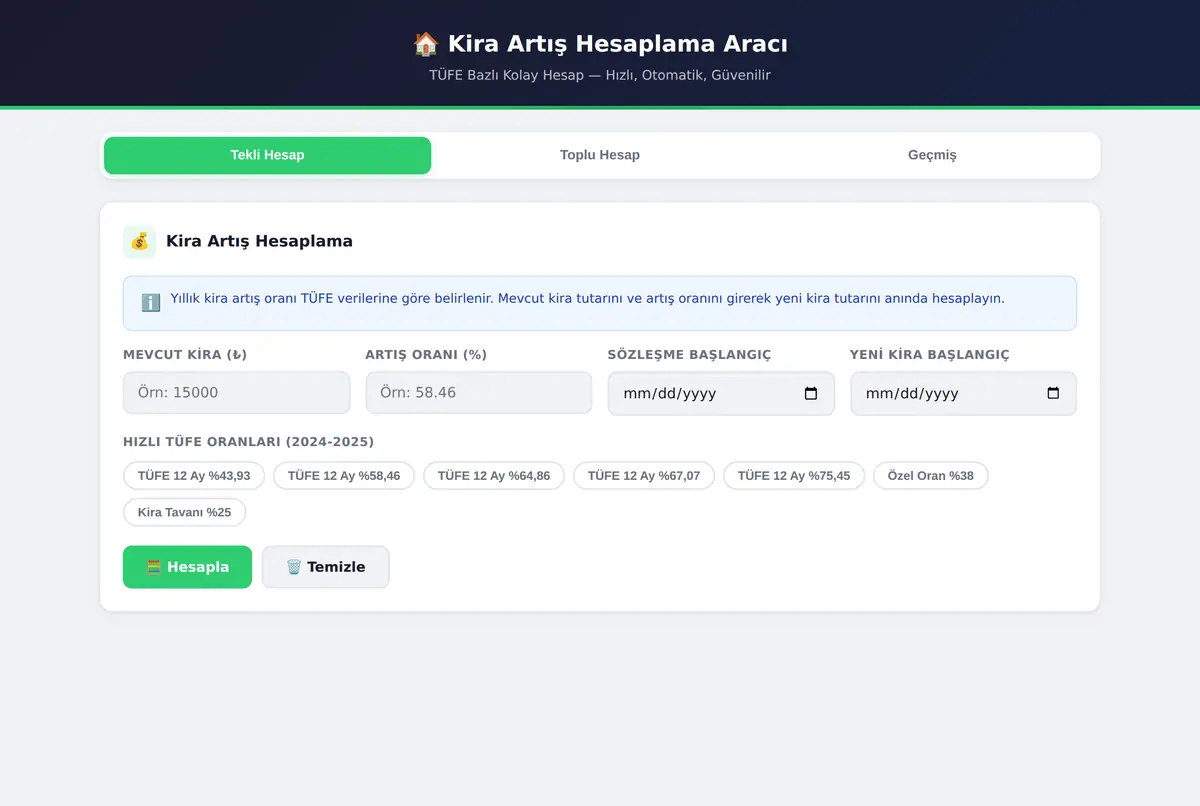Open the Yeni Kira Başlangıç calendar picker icon
The height and width of the screenshot is (806, 1200).
[x=1053, y=394]
